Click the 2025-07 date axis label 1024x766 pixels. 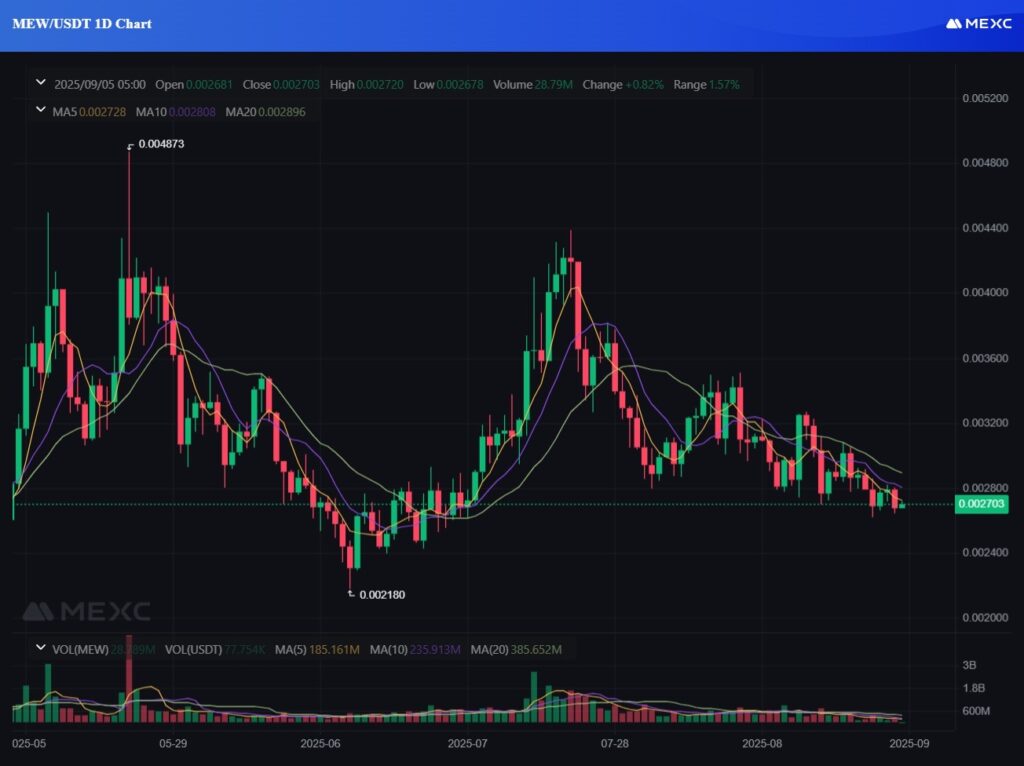[468, 743]
